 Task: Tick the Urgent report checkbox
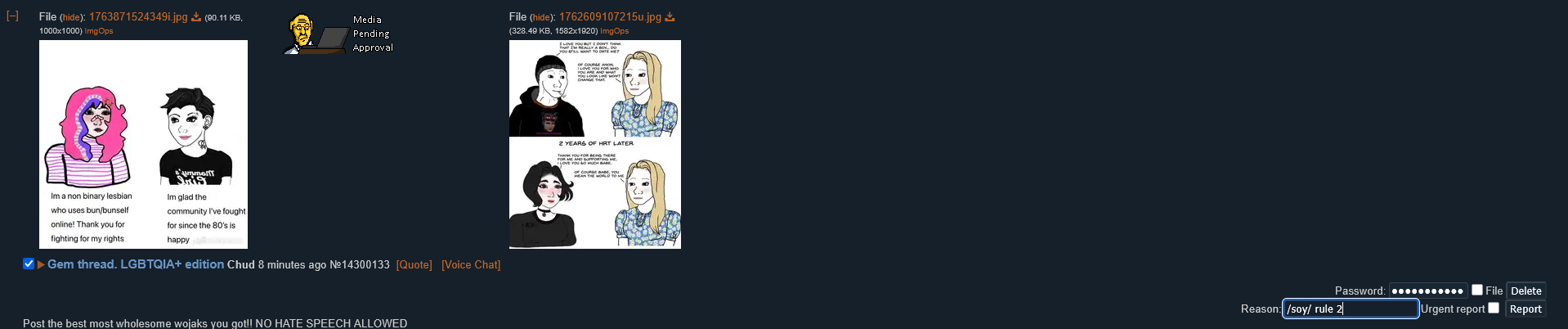(x=1494, y=308)
